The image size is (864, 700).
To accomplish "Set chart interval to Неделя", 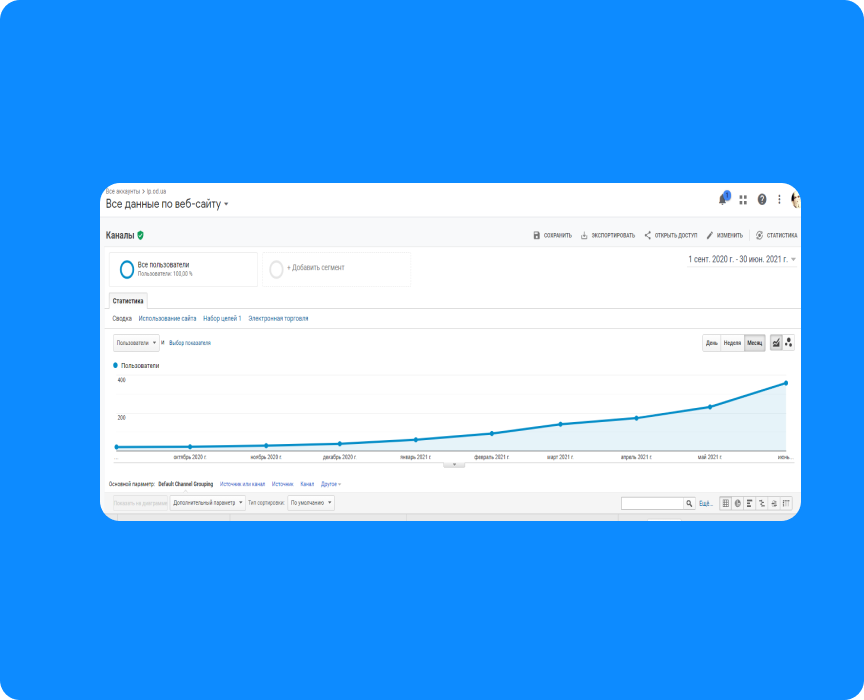I will 732,343.
